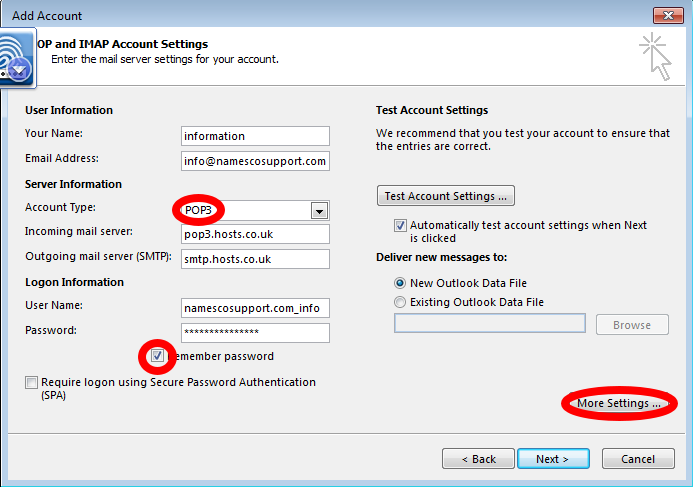Click the Incoming mail server field
Viewport: 693px width, 487px height.
255,234
